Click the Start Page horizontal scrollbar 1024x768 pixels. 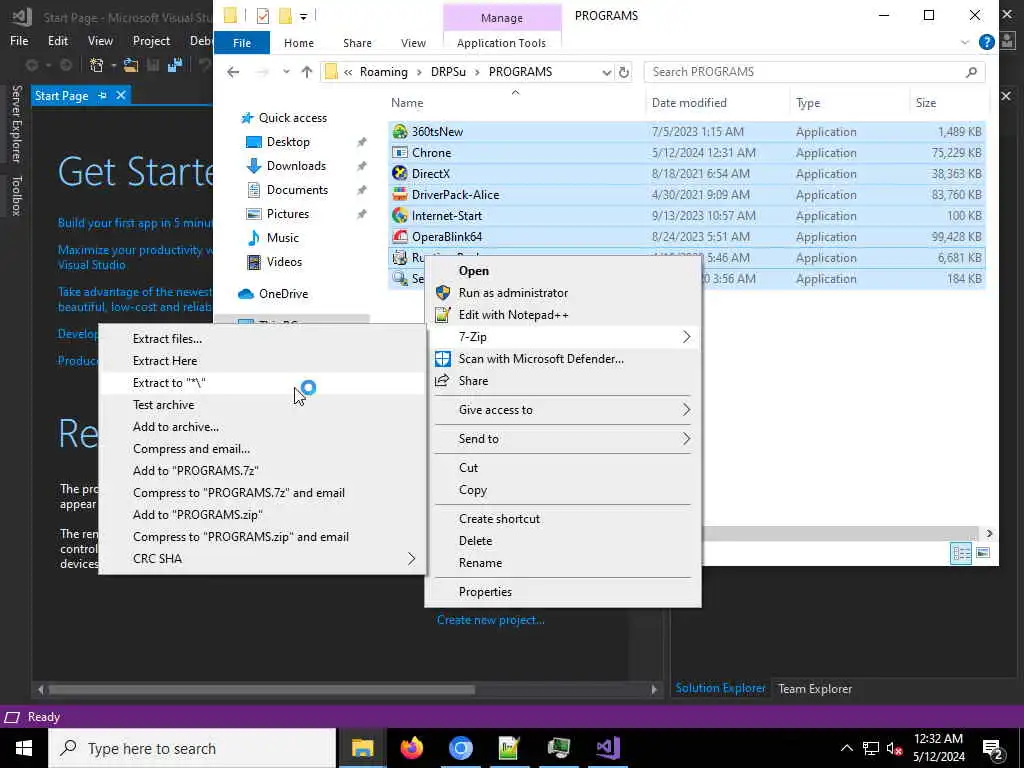coord(261,690)
